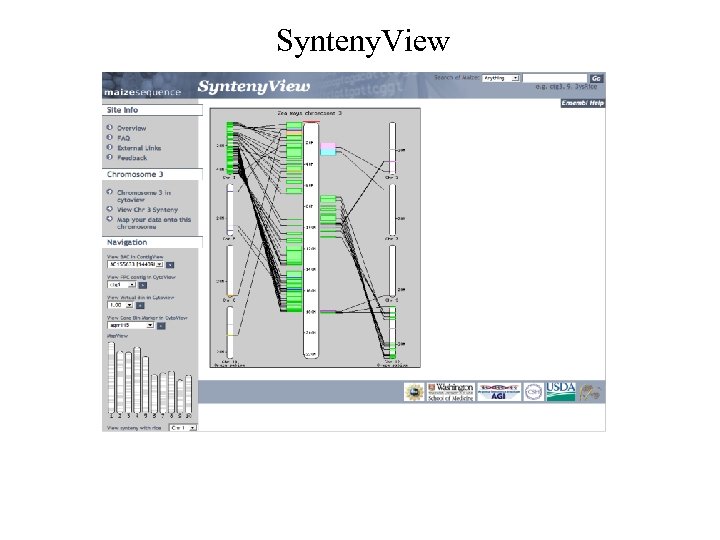Open the Core Bin Marker dropdown
This screenshot has width=720, height=540.
pos(130,325)
